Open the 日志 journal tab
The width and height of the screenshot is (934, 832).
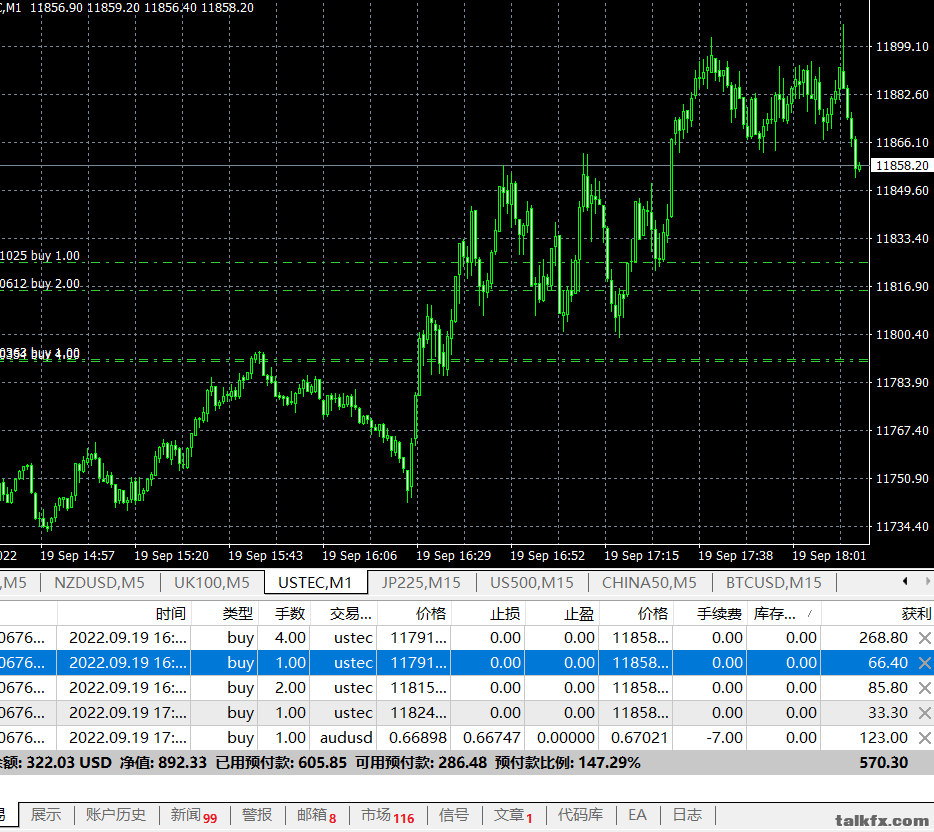coord(687,815)
